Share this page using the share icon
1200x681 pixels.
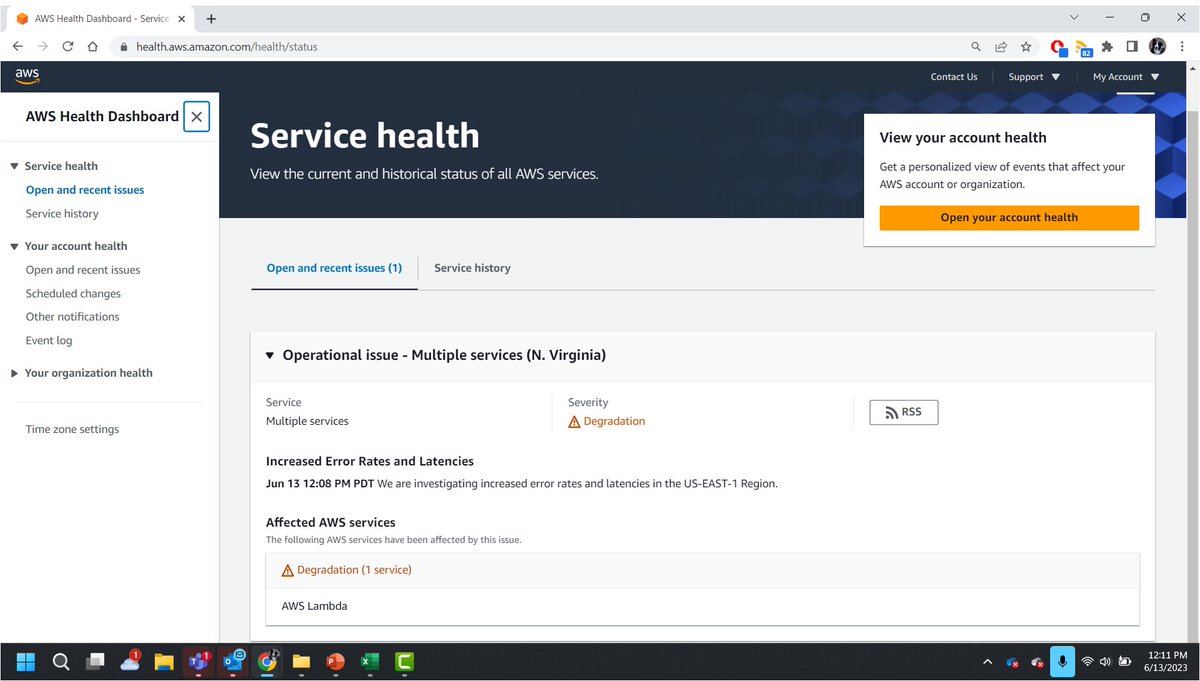(x=1001, y=46)
